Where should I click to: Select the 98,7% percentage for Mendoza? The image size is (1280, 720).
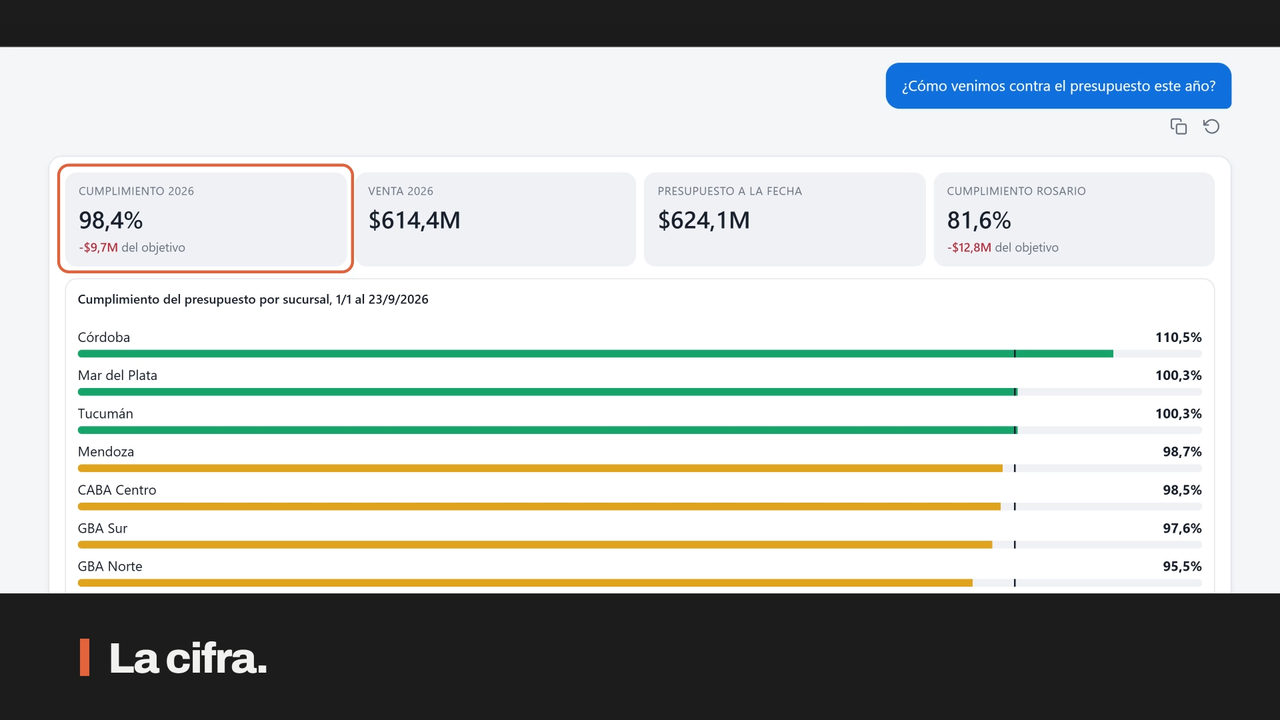(x=1182, y=452)
